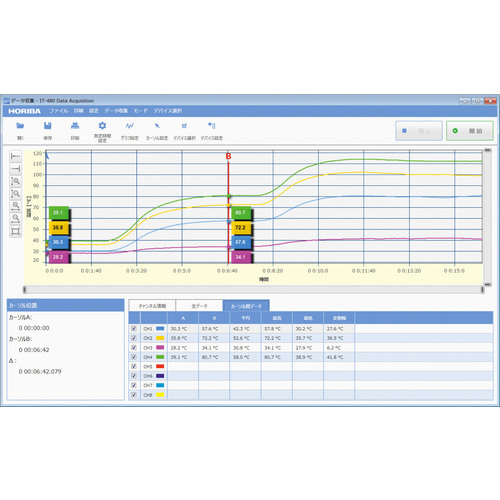Click the CH5 red color swatch

(160, 366)
